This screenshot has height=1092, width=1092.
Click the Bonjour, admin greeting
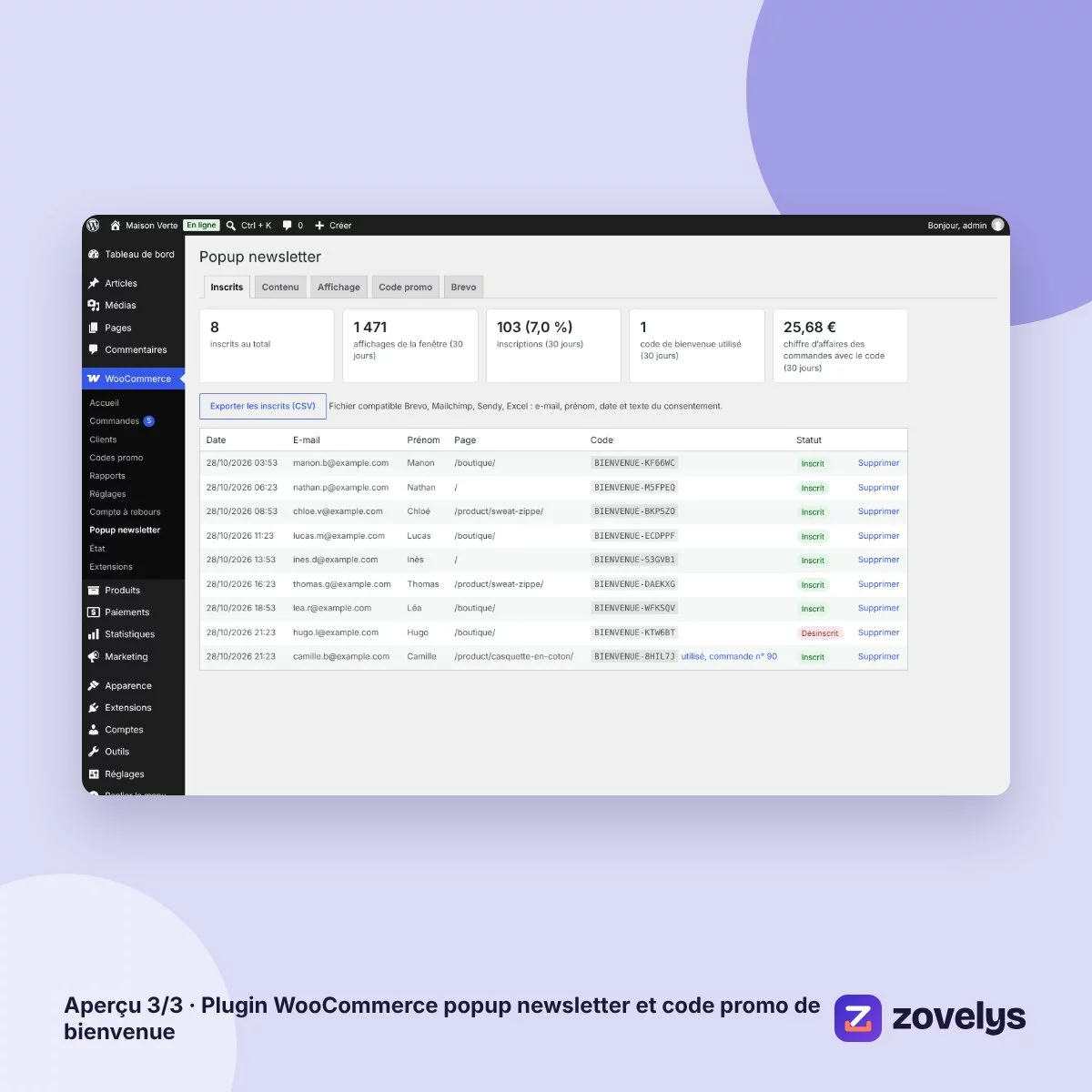click(956, 225)
